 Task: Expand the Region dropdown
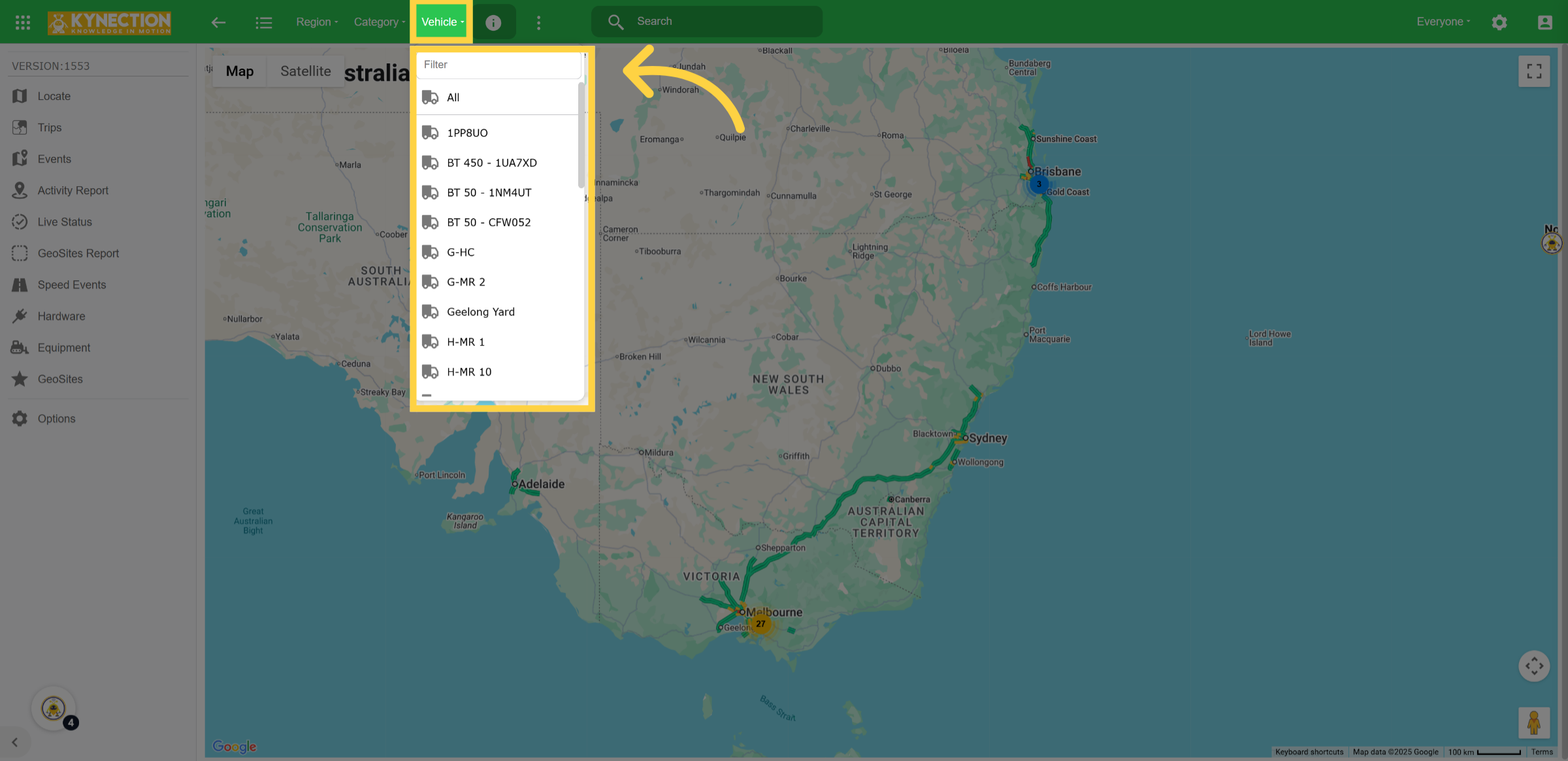(x=317, y=22)
